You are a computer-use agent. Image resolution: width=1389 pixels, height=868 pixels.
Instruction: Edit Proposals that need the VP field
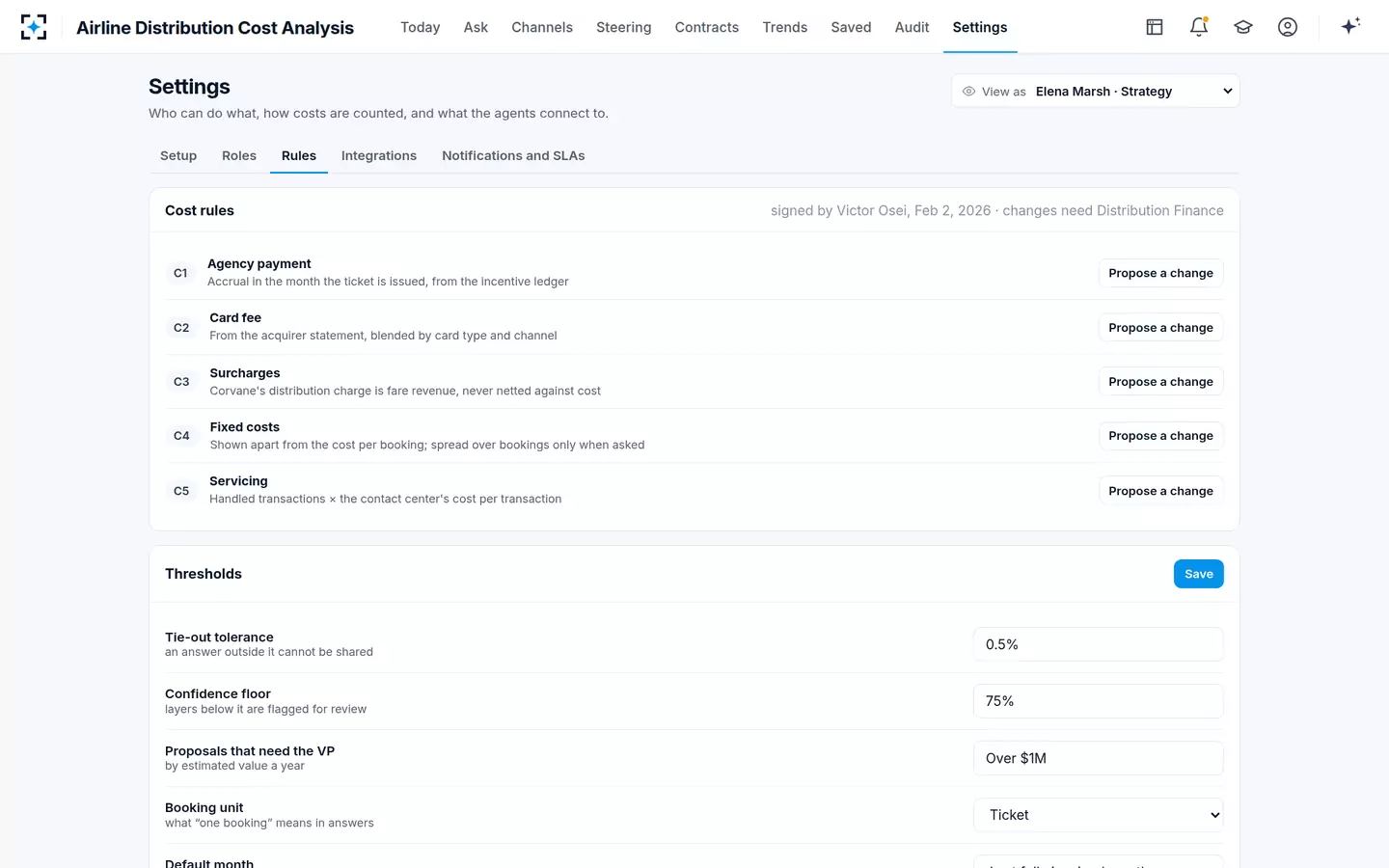coord(1099,758)
